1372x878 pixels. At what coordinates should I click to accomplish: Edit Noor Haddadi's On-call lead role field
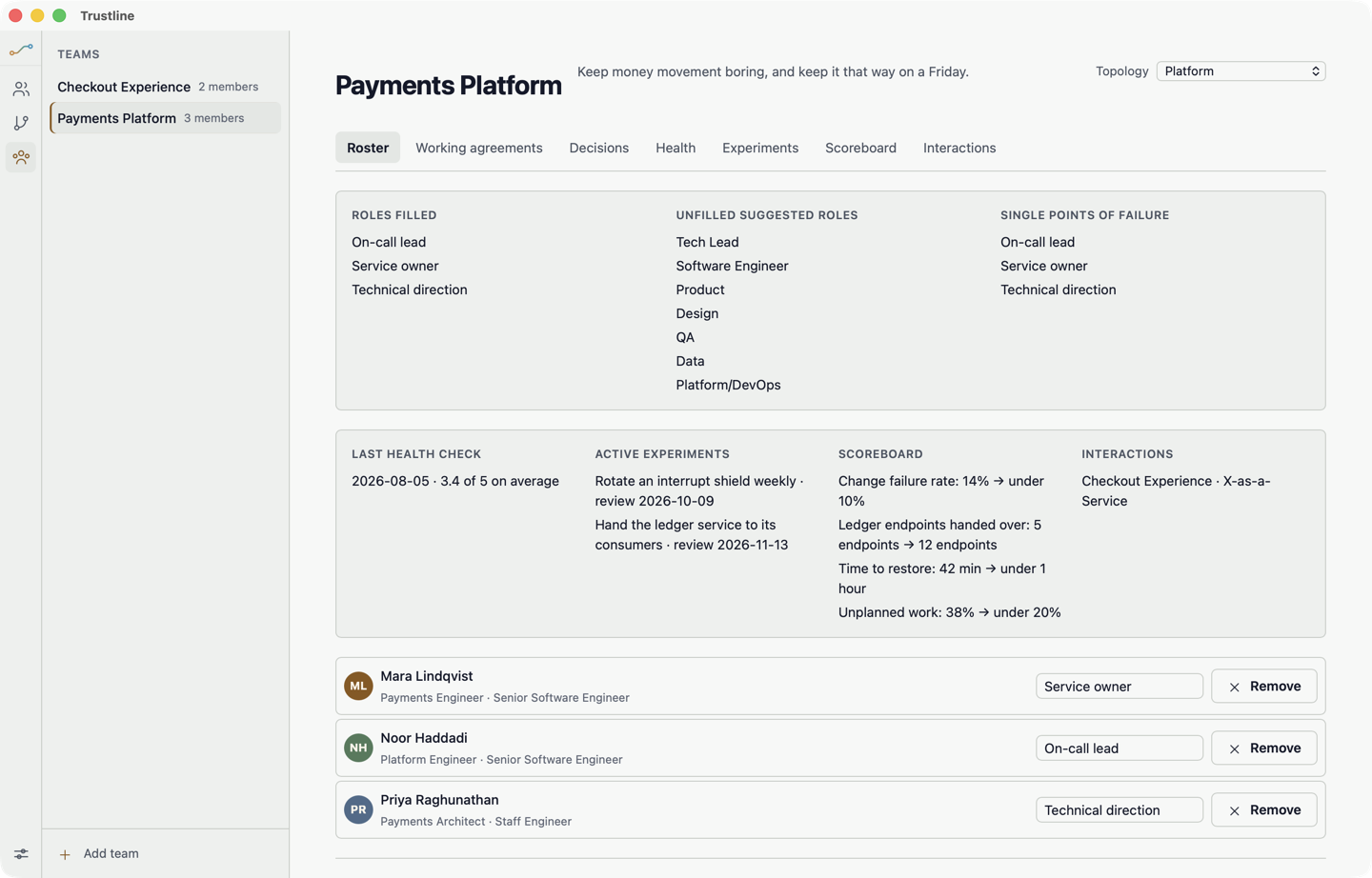[1120, 748]
